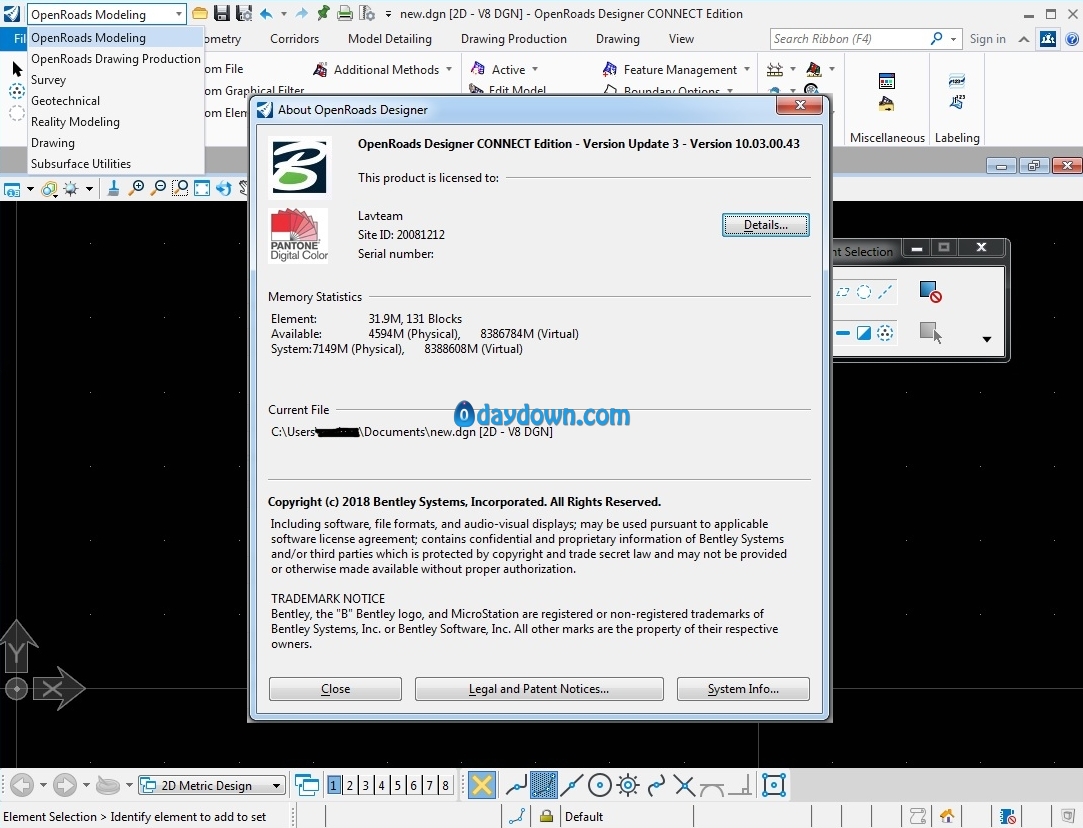Image resolution: width=1083 pixels, height=828 pixels.
Task: Click Legal and Patent Notices... button
Action: pyautogui.click(x=539, y=689)
